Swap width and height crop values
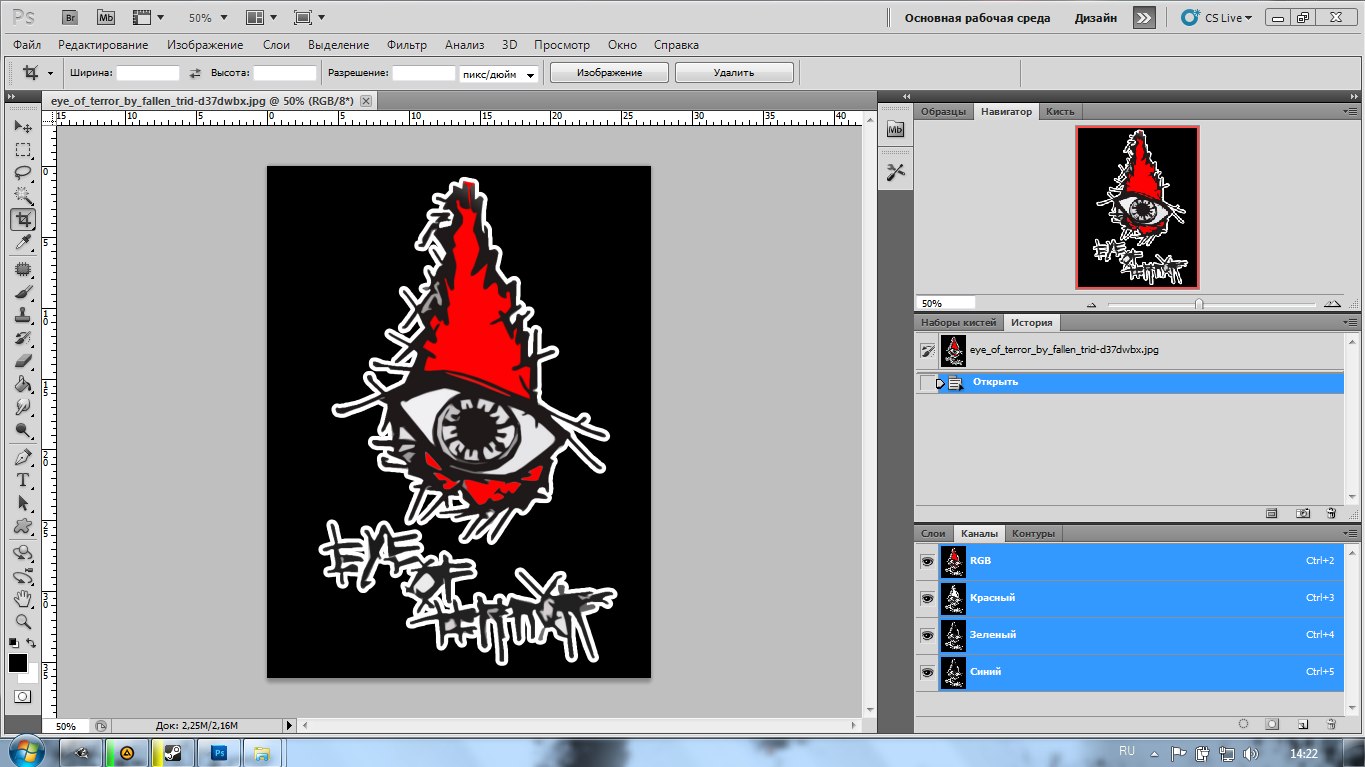The height and width of the screenshot is (767, 1365). click(x=195, y=73)
